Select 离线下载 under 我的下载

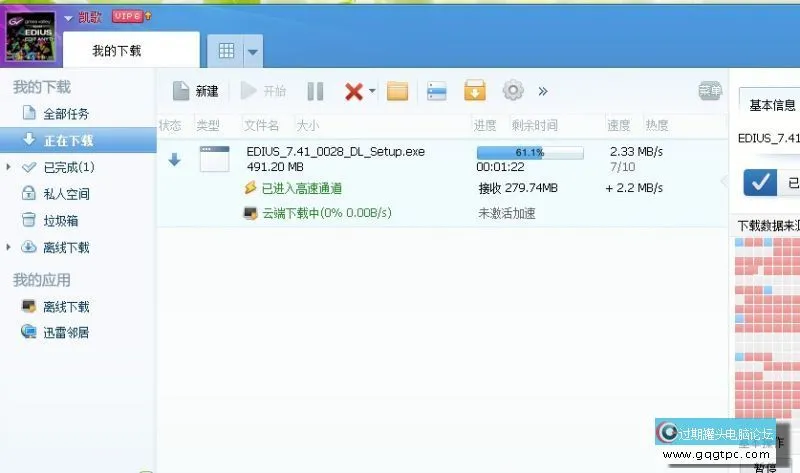coord(66,247)
